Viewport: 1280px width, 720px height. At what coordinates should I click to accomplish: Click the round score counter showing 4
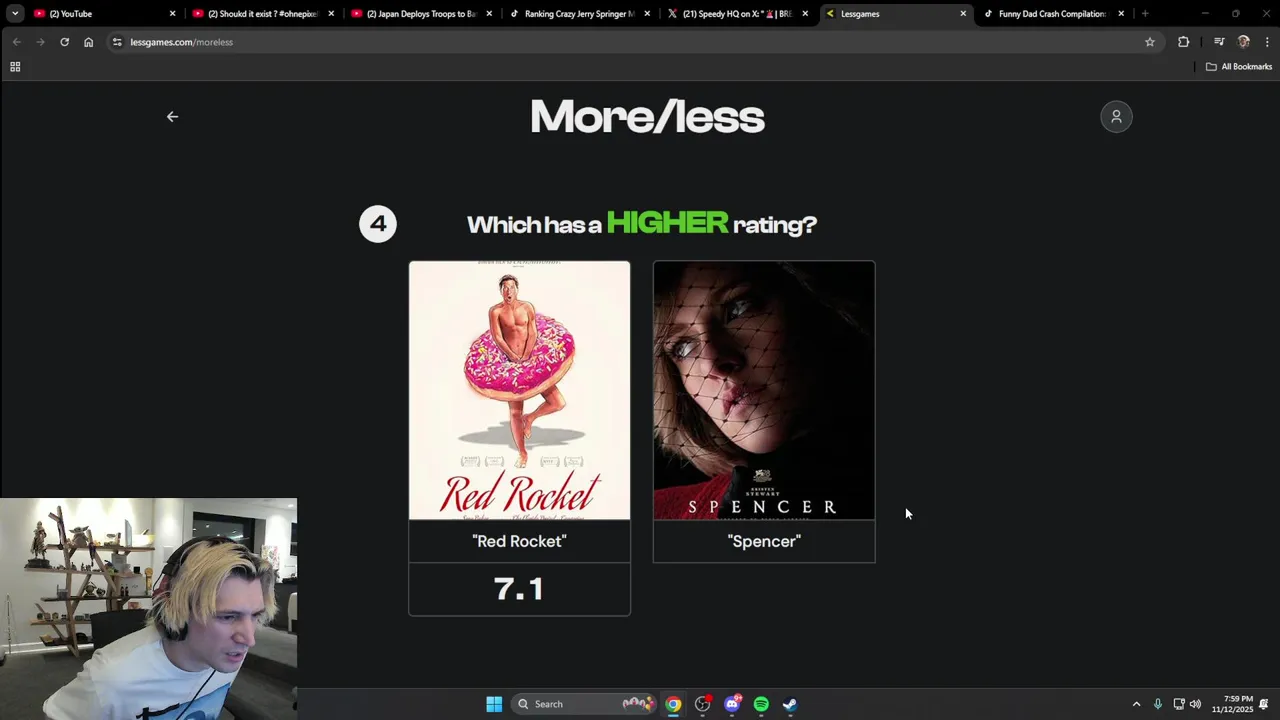click(x=378, y=224)
